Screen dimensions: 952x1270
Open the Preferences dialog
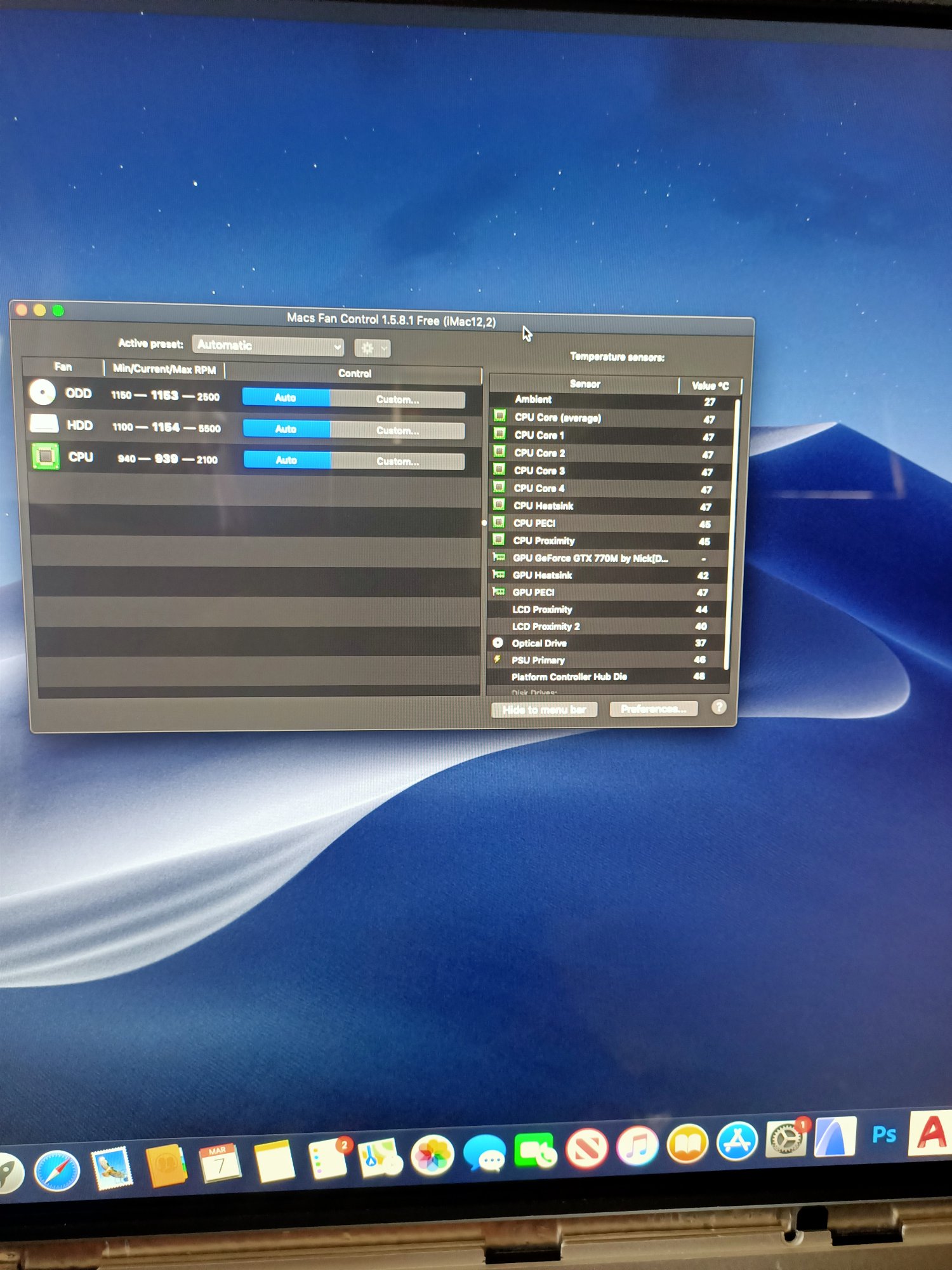point(654,709)
